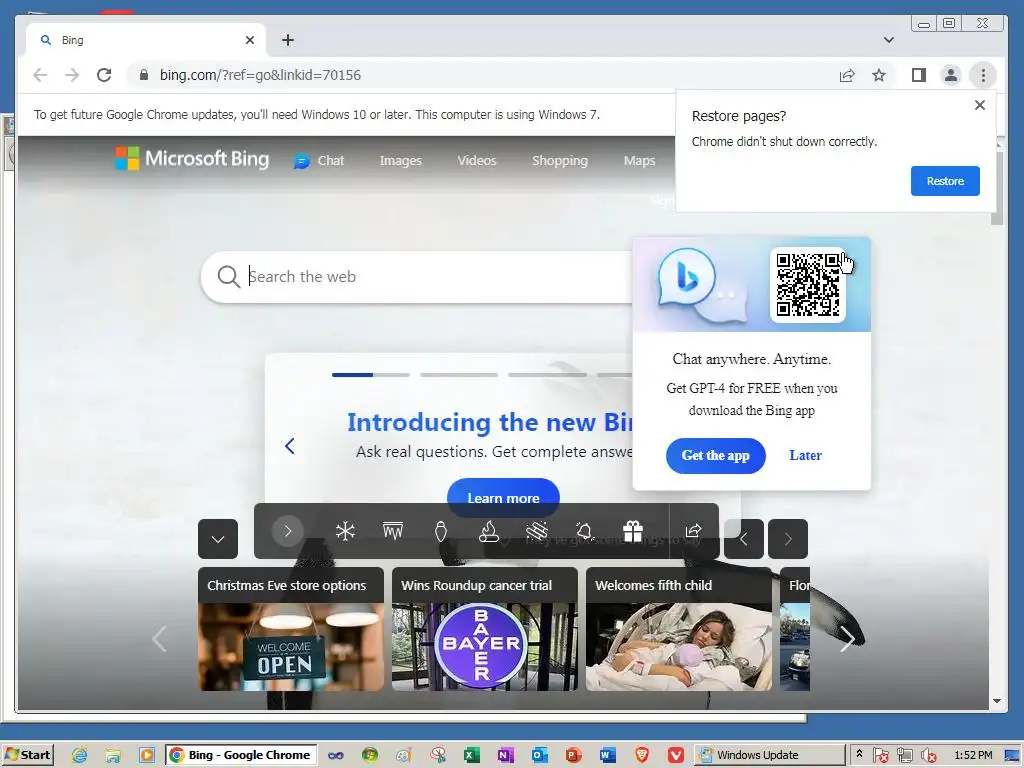Image resolution: width=1024 pixels, height=768 pixels.
Task: Reload the page with refresh button
Action: point(104,75)
